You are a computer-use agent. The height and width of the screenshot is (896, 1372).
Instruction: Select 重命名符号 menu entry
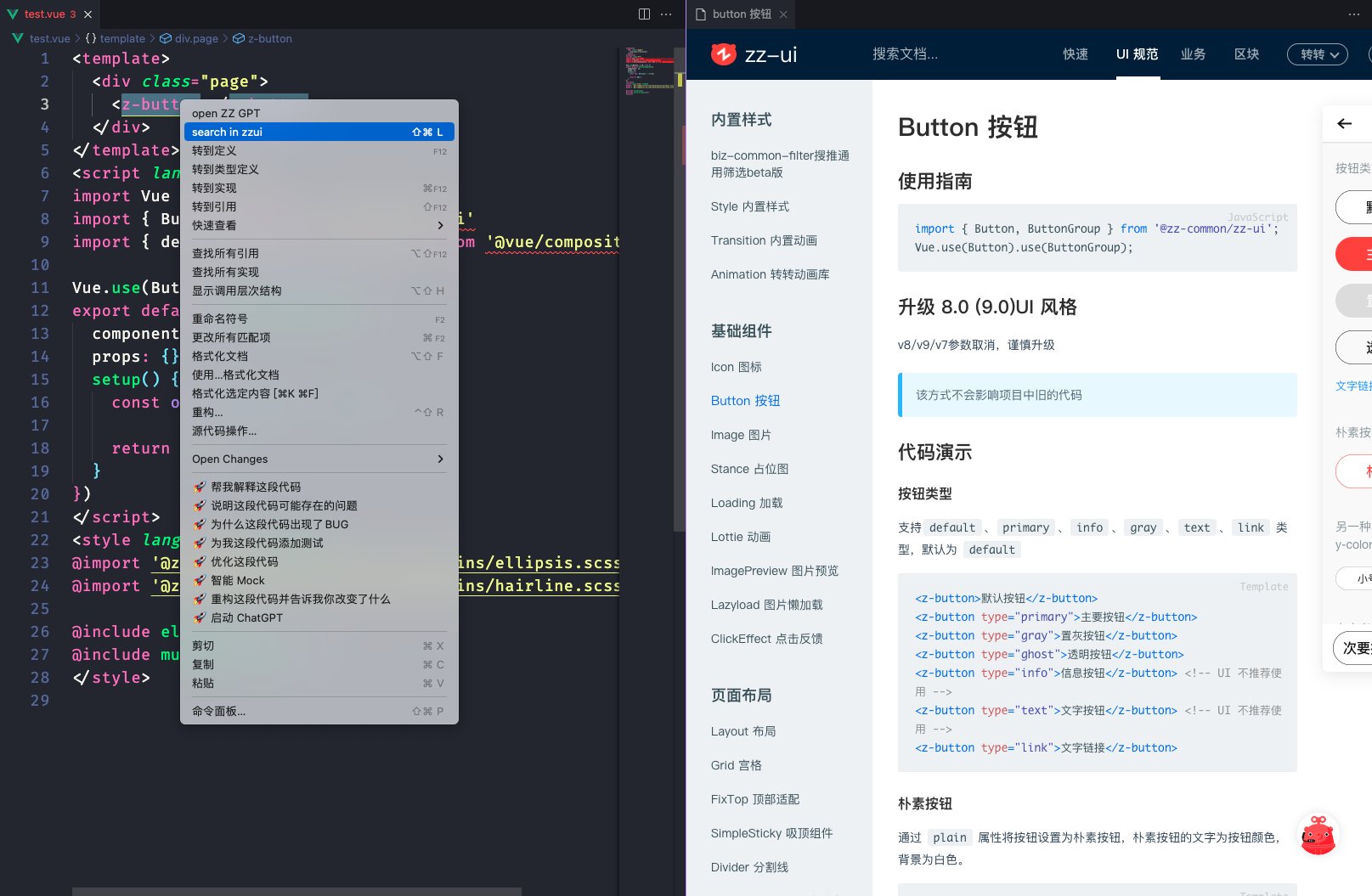tap(319, 319)
